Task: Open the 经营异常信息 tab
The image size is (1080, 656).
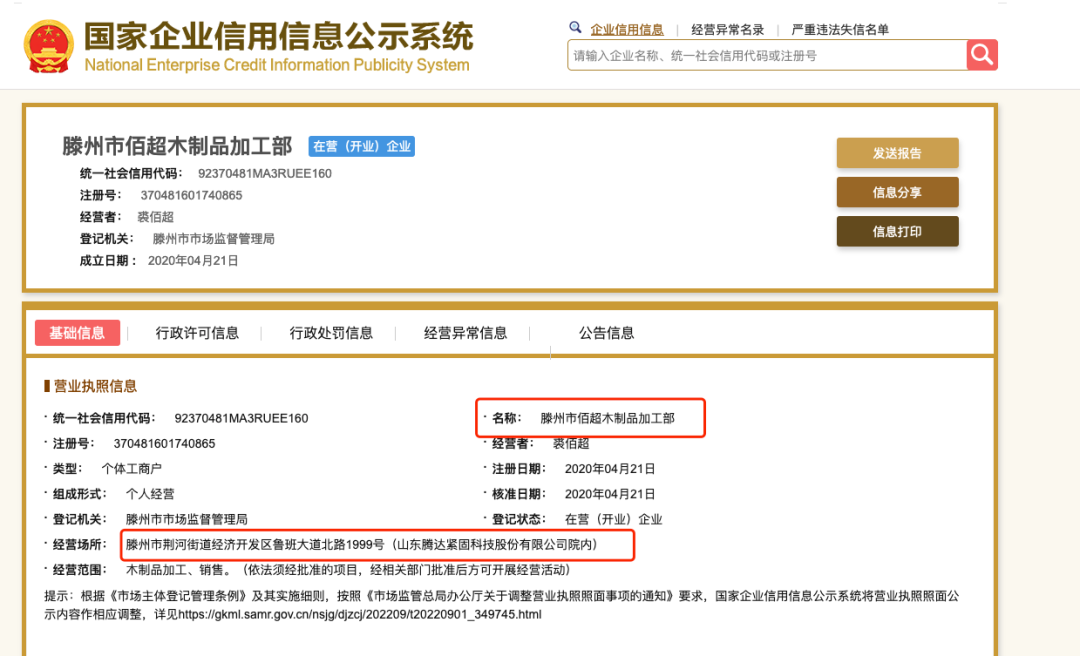Action: [x=466, y=333]
